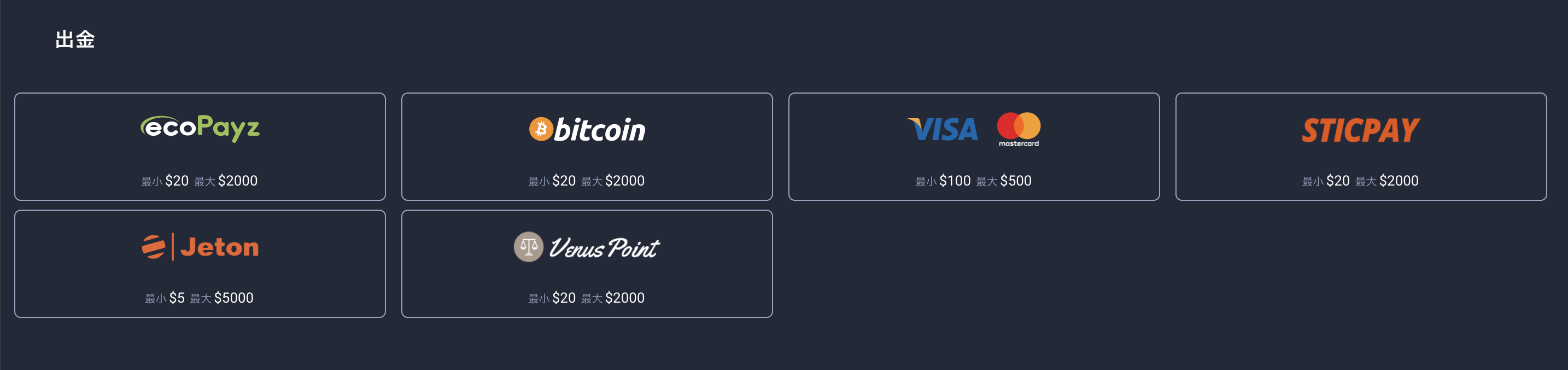Click STICPAY's $20 to $2000 limits
1568x370 pixels.
[1360, 181]
